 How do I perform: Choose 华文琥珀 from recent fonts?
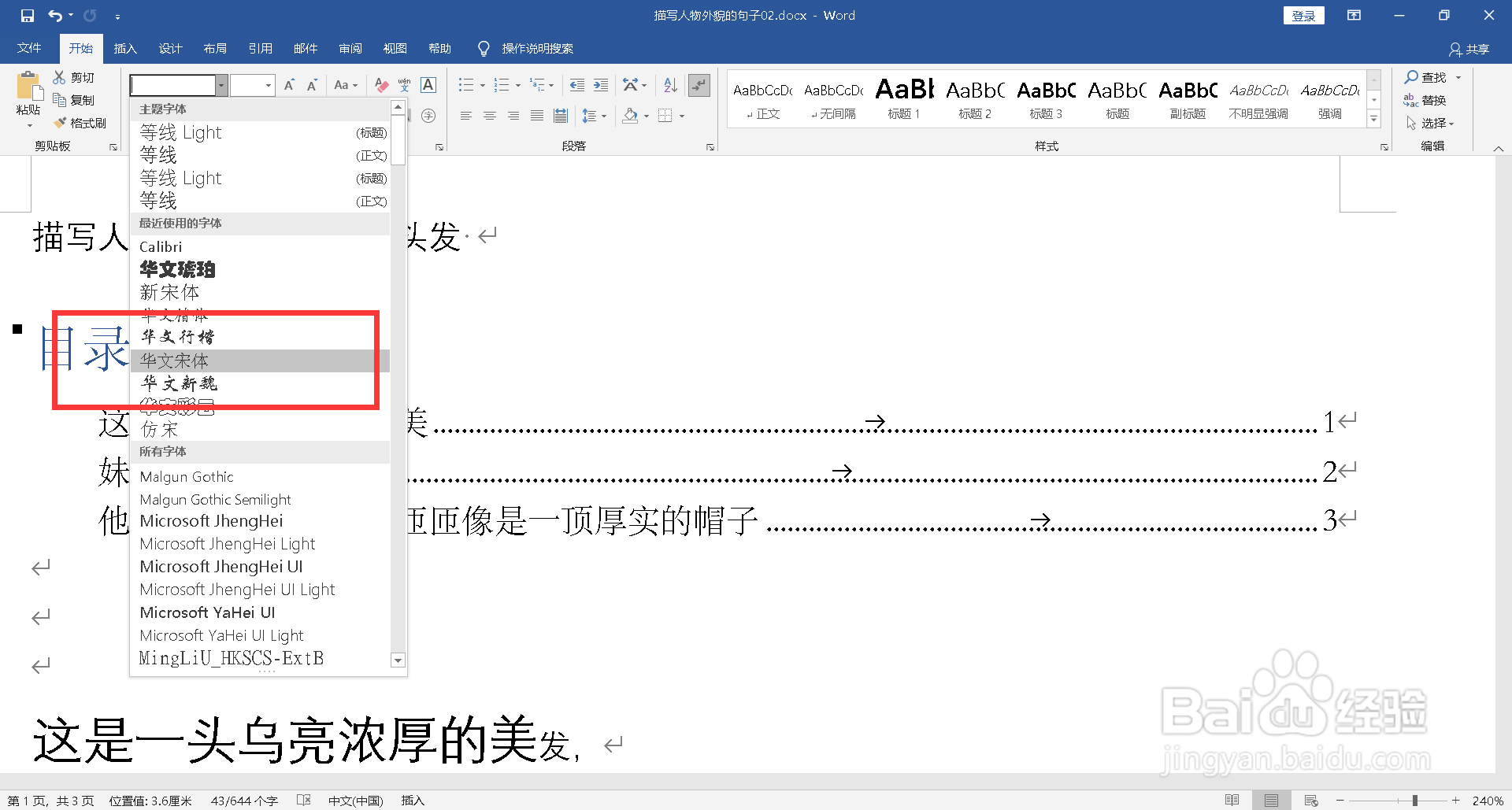click(x=260, y=269)
